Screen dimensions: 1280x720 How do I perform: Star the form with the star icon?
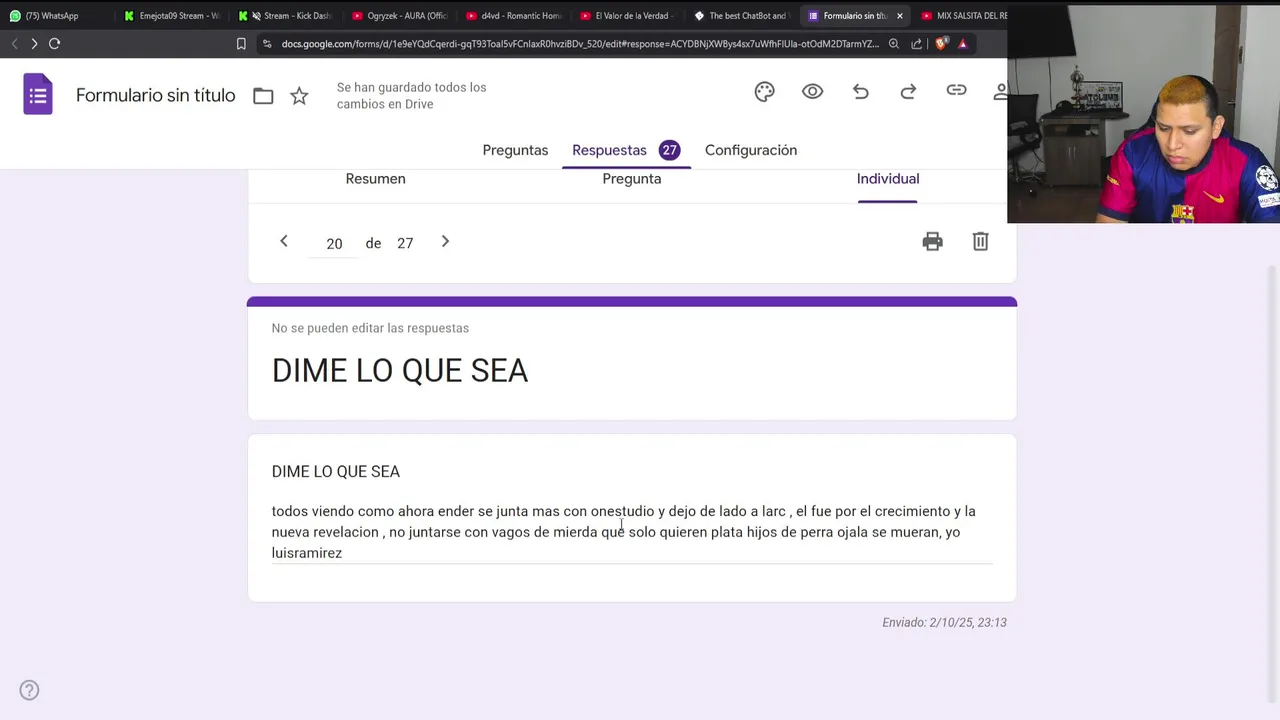point(299,96)
